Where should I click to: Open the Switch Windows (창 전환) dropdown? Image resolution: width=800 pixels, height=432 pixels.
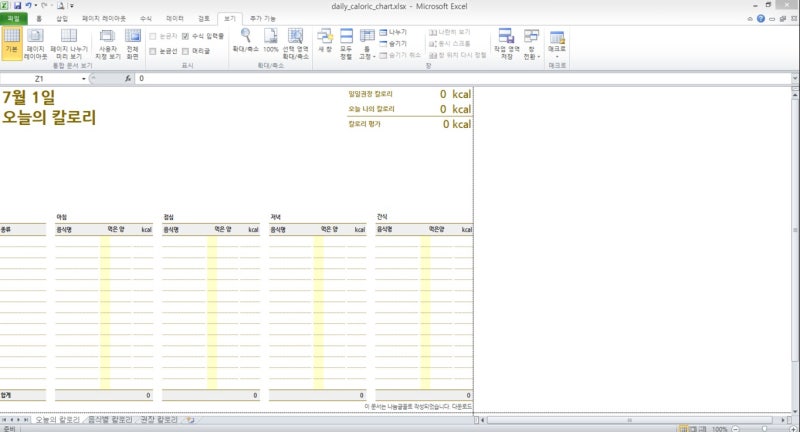click(532, 44)
